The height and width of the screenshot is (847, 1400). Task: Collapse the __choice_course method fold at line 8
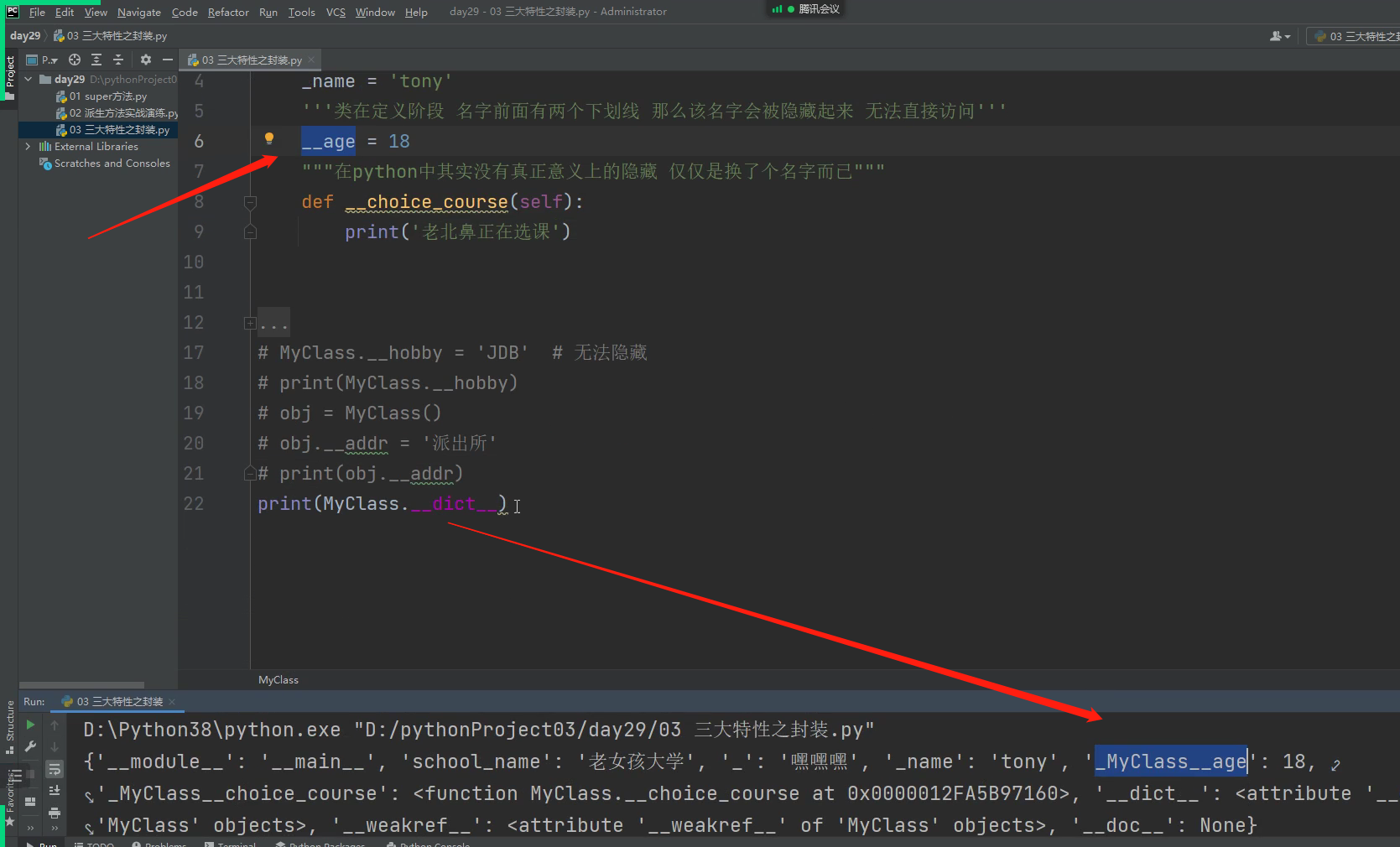click(250, 202)
